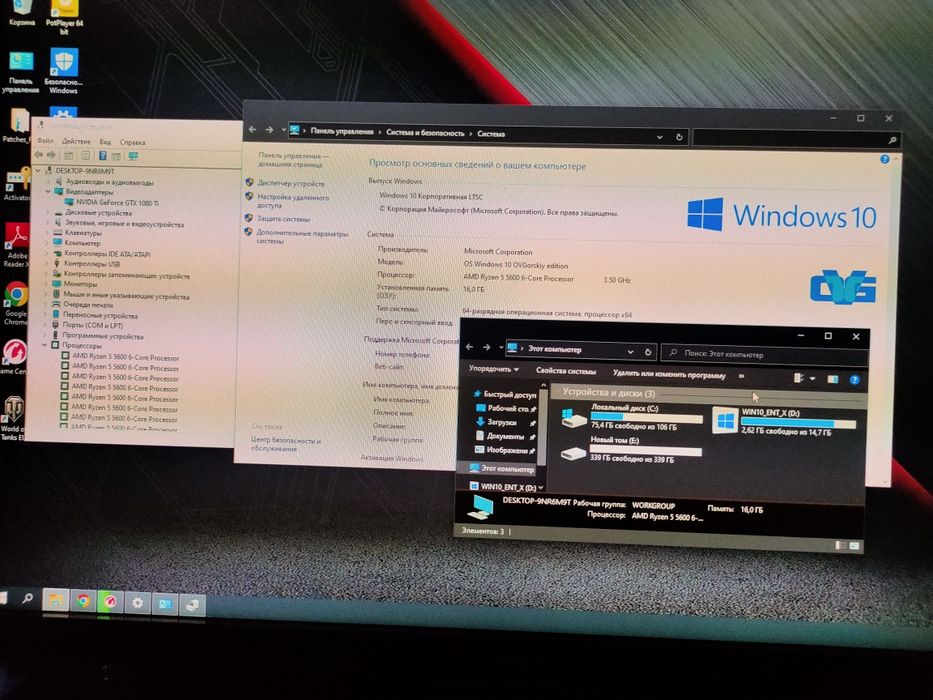Select NVIDIA GeForce GTX 1080 Ti device

point(117,202)
